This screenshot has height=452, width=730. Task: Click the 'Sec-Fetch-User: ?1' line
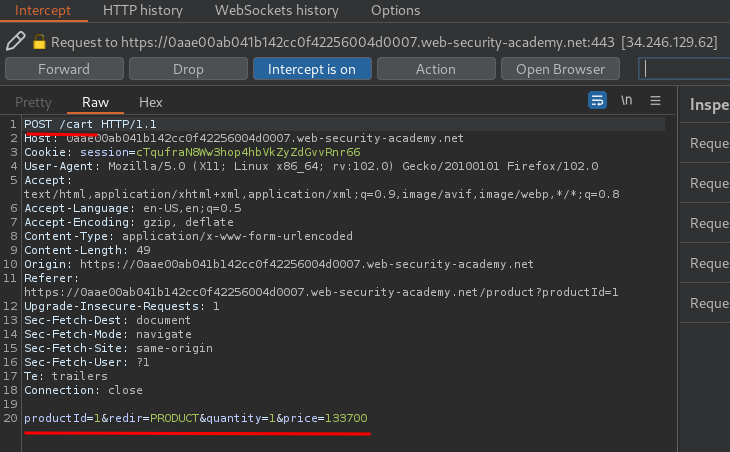[x=87, y=362]
